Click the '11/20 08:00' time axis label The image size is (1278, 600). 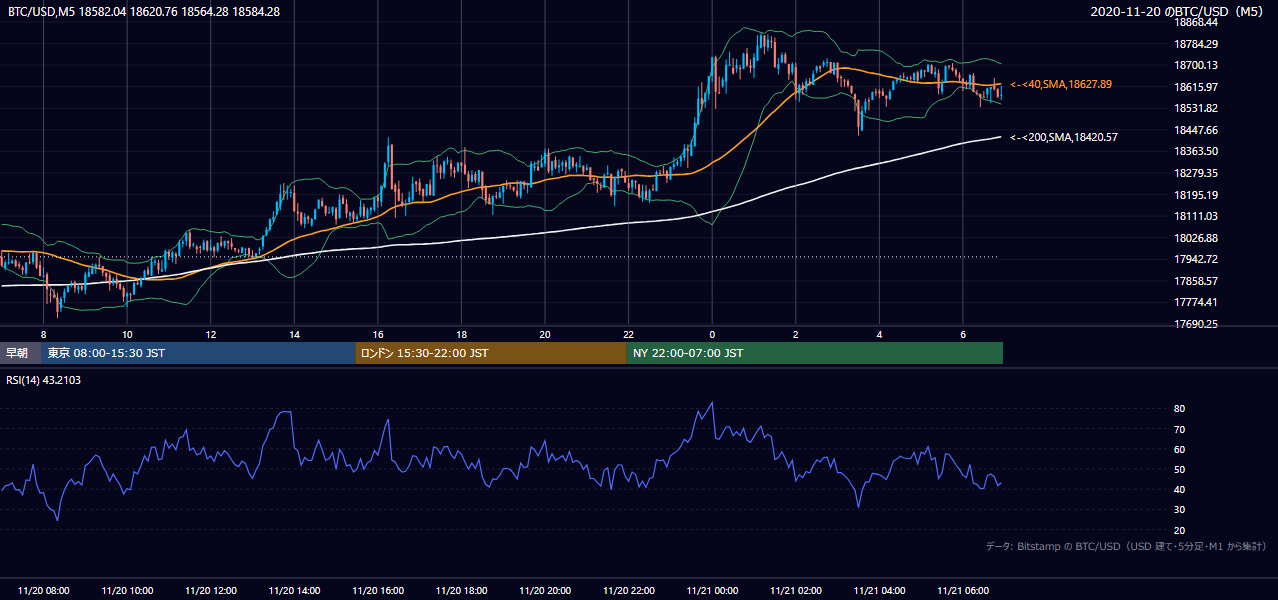(x=43, y=591)
